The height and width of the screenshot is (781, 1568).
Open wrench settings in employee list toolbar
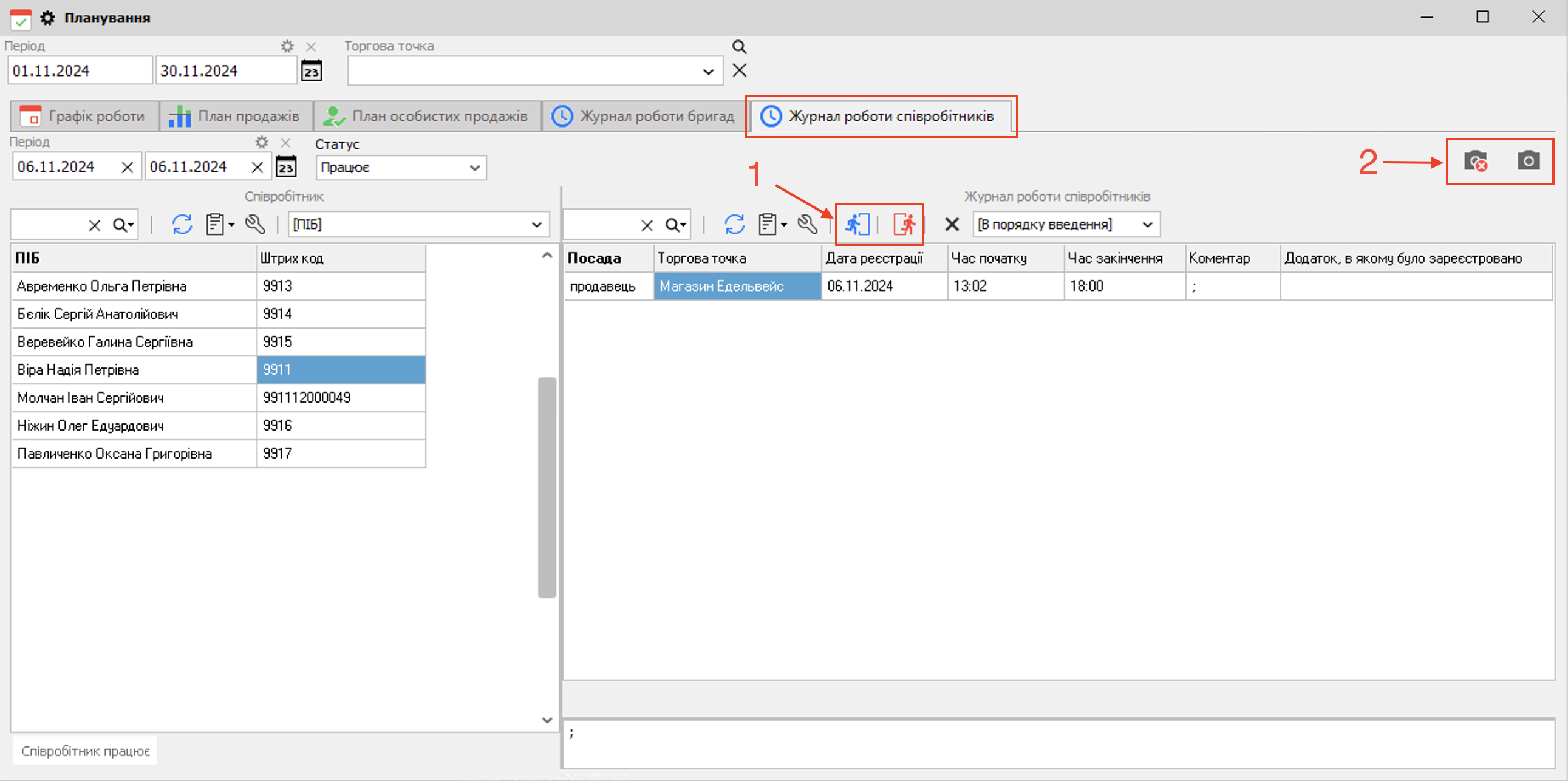[255, 225]
